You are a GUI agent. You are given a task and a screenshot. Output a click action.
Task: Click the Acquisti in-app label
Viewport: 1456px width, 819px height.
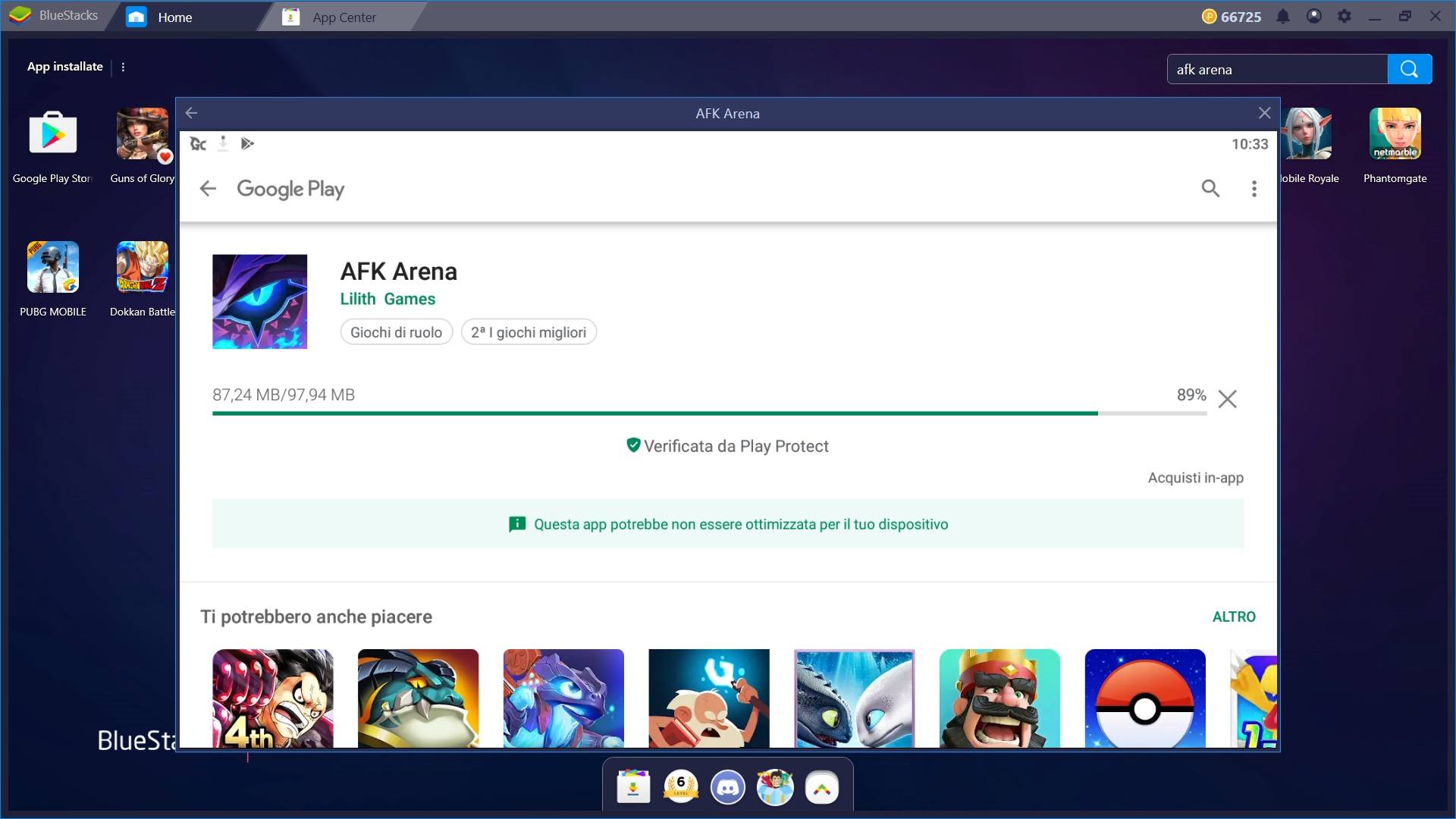pos(1196,478)
